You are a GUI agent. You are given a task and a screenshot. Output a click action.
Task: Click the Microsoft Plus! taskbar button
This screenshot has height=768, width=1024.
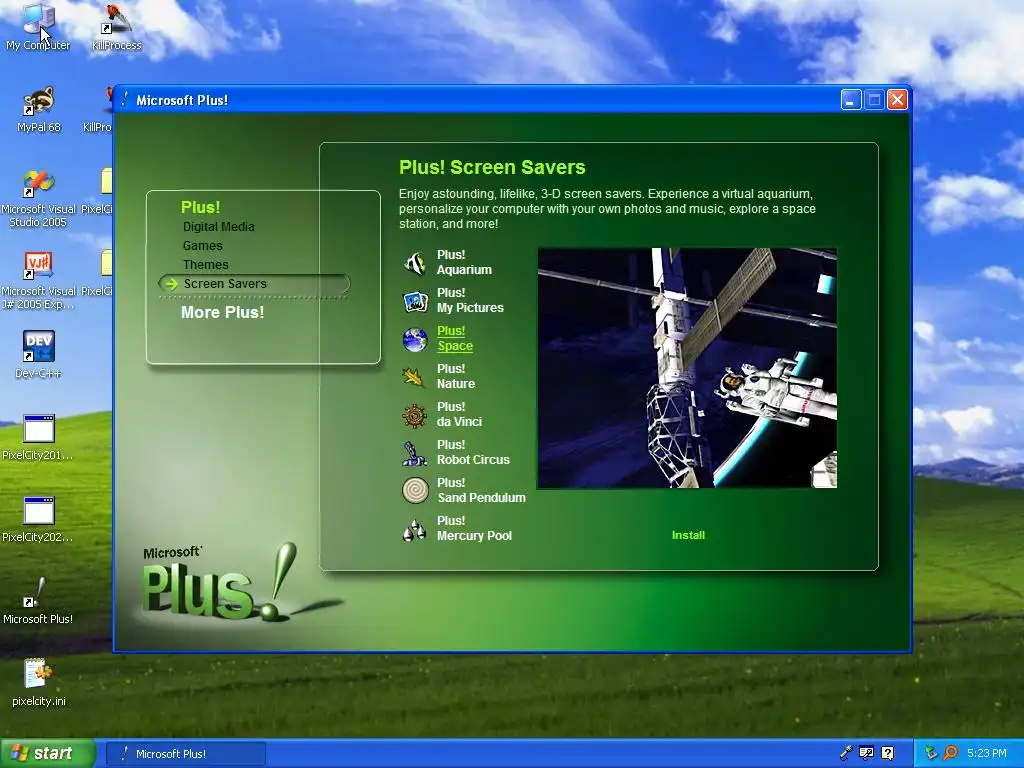pos(185,754)
